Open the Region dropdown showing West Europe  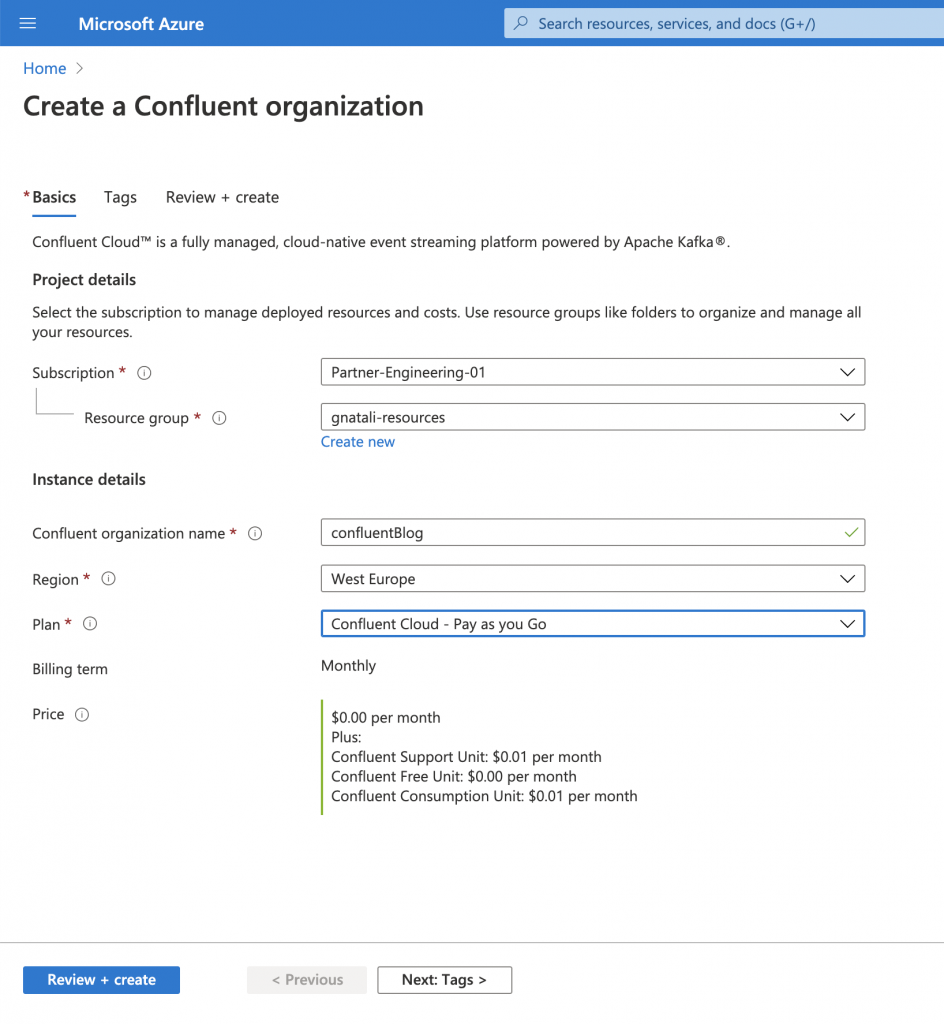[592, 578]
